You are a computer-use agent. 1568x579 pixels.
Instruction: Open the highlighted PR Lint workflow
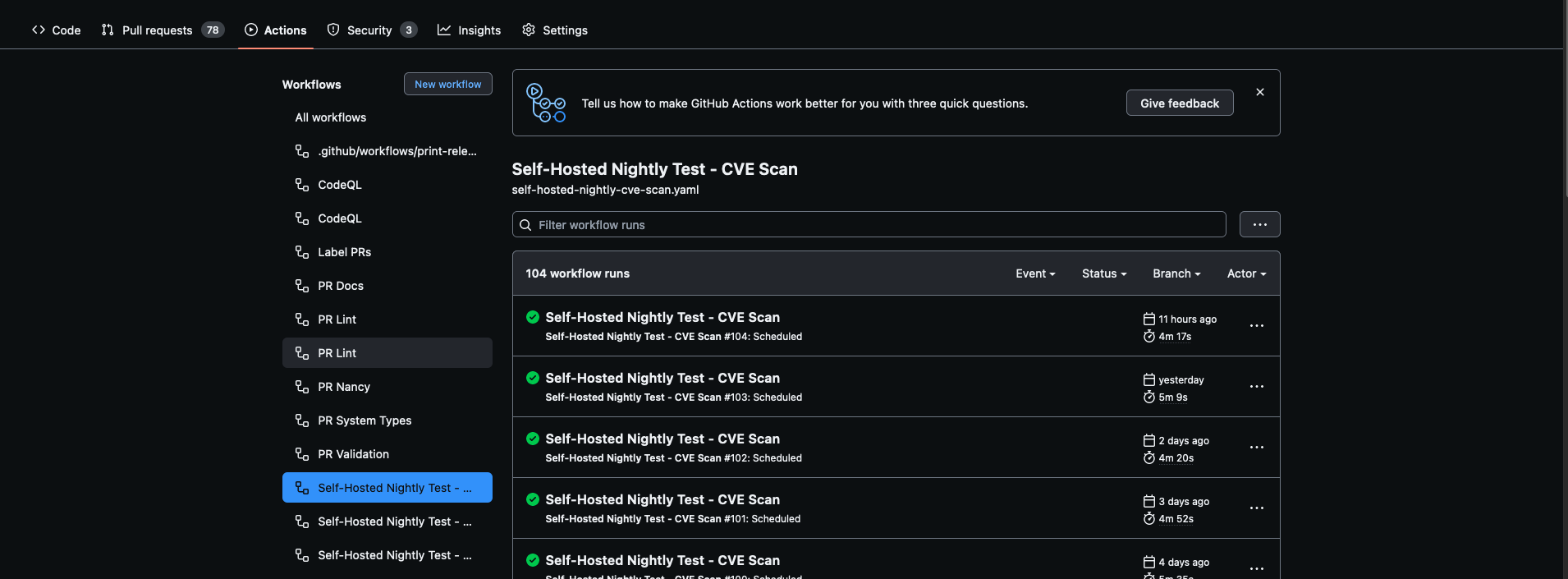387,353
